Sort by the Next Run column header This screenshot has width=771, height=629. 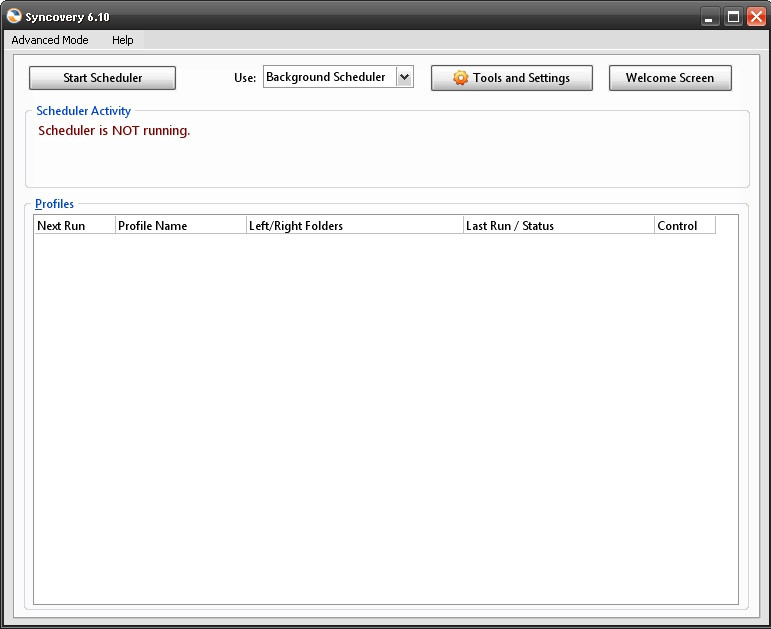click(74, 226)
